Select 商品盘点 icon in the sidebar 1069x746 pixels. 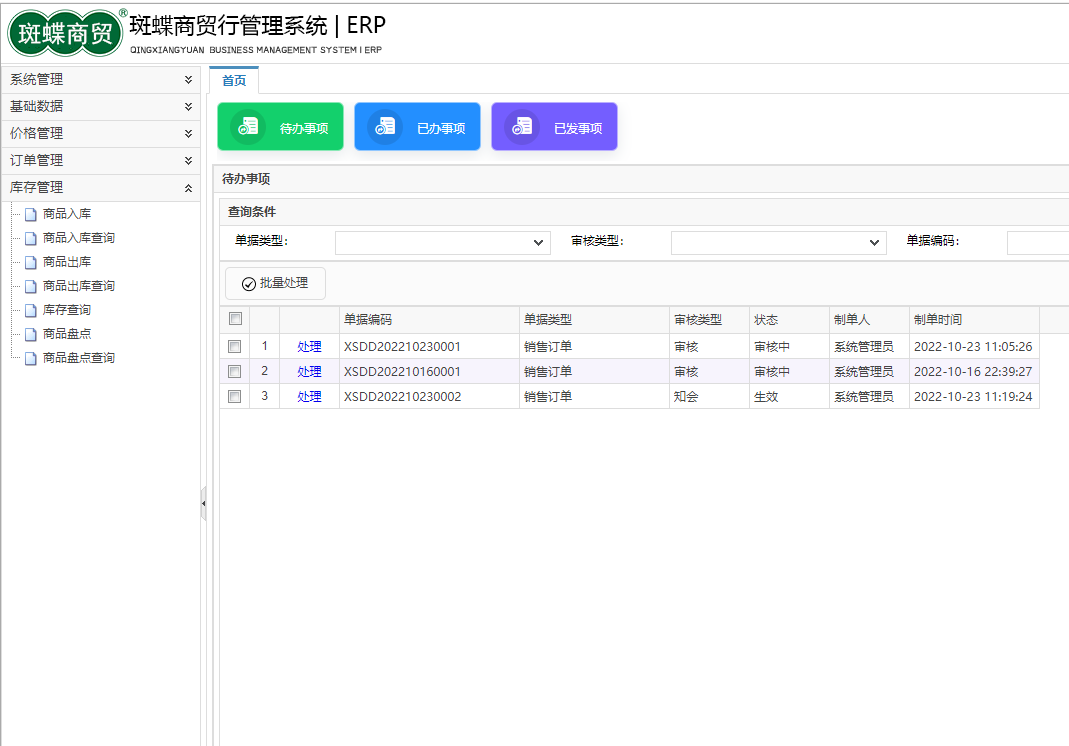(30, 334)
